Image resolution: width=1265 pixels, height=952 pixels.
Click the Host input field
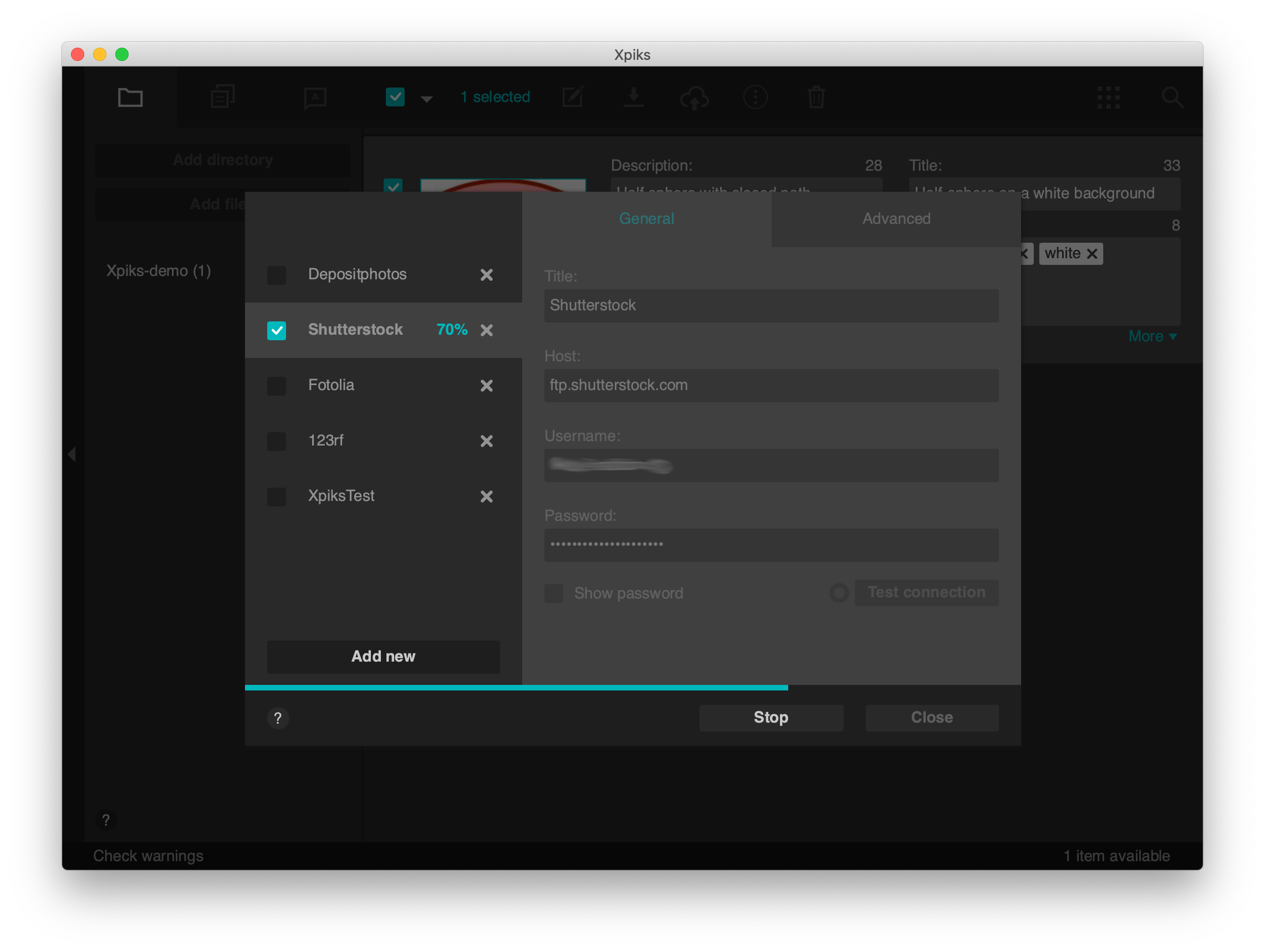pyautogui.click(x=771, y=385)
